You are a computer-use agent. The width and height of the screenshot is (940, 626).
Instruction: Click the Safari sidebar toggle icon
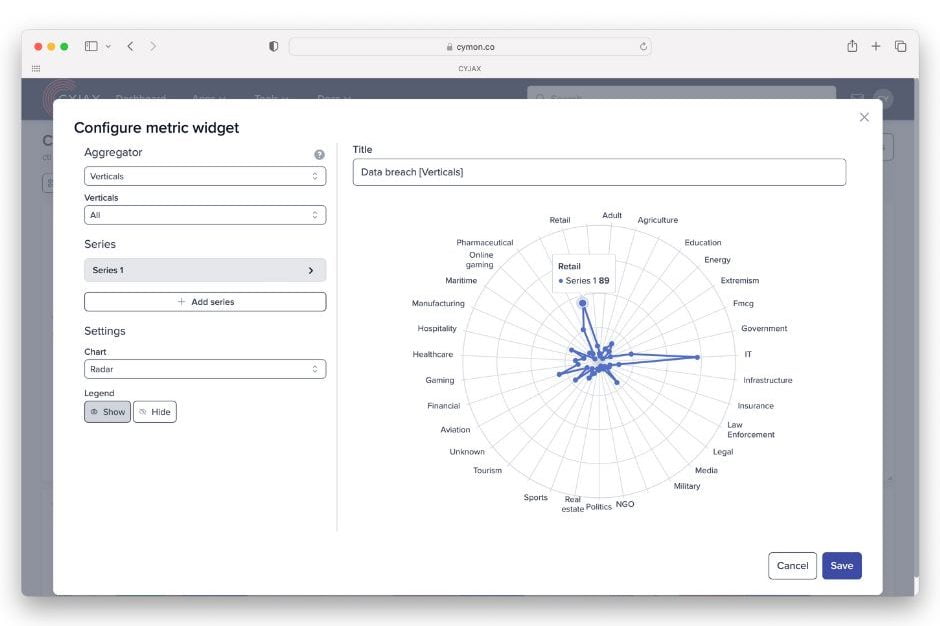click(91, 46)
